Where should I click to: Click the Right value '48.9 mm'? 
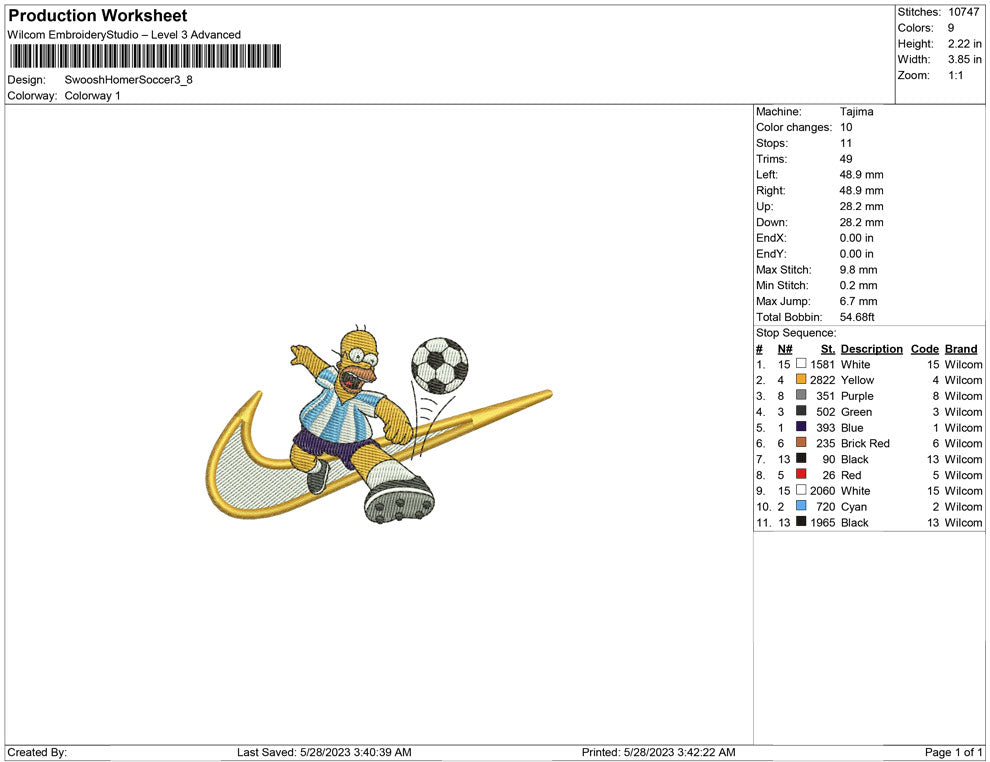coord(862,191)
